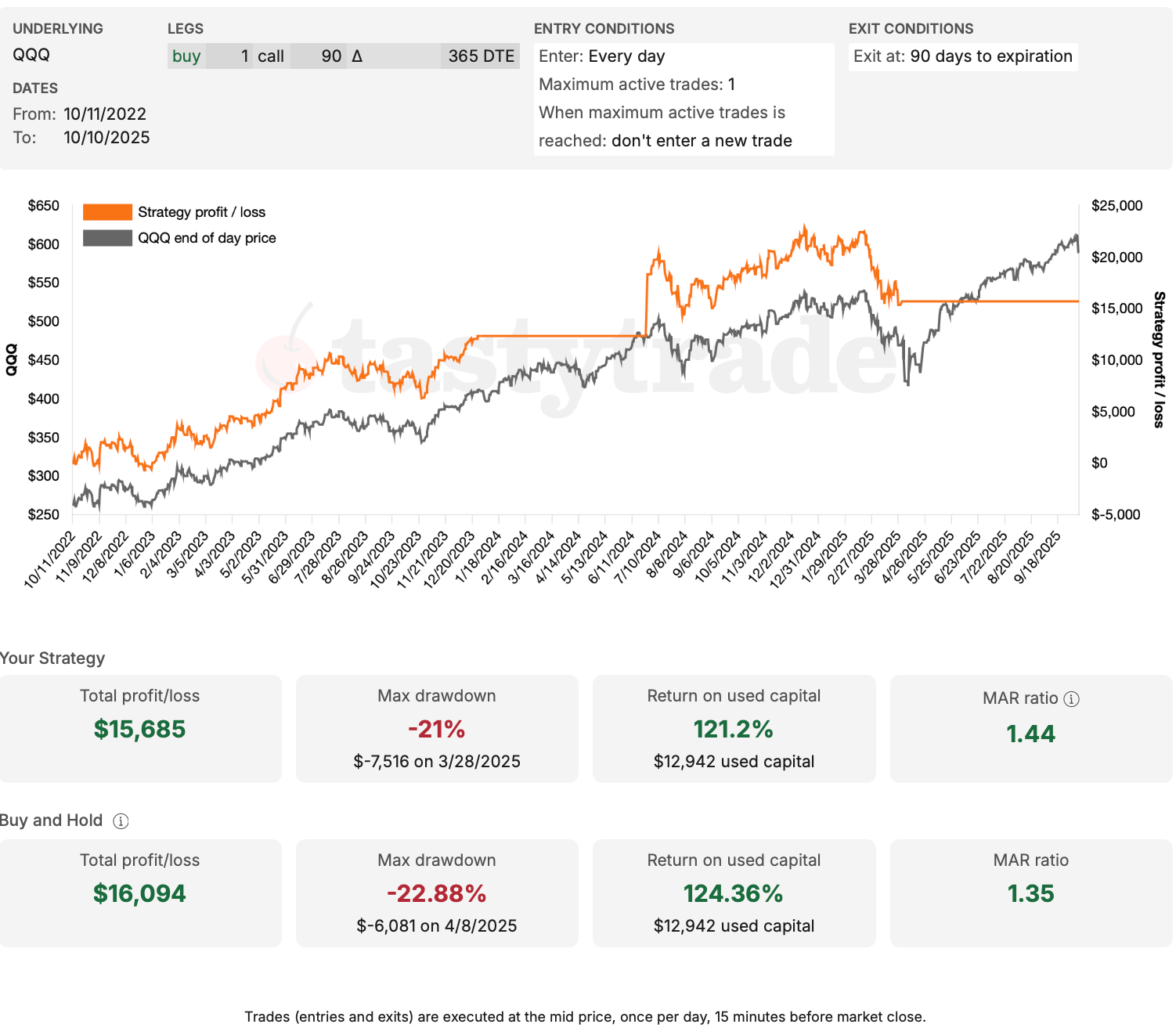1176x1035 pixels.
Task: Select the Buy and Hold section header
Action: point(50,820)
